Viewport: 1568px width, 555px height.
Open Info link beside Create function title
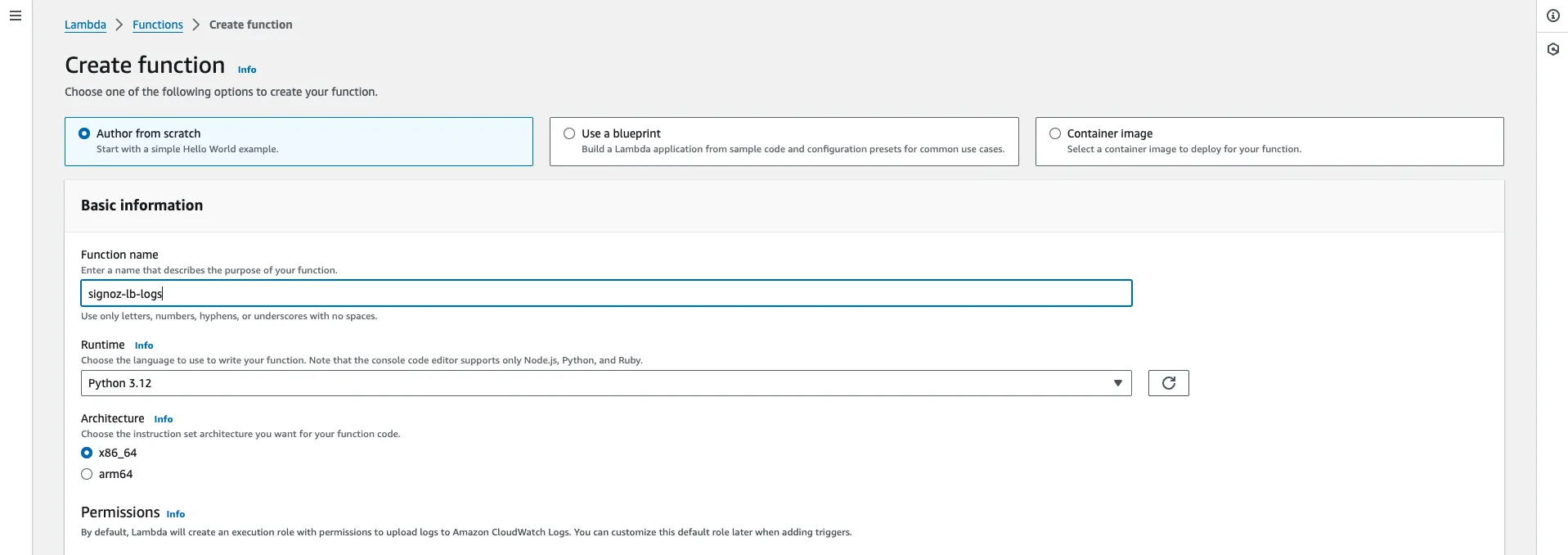point(247,70)
